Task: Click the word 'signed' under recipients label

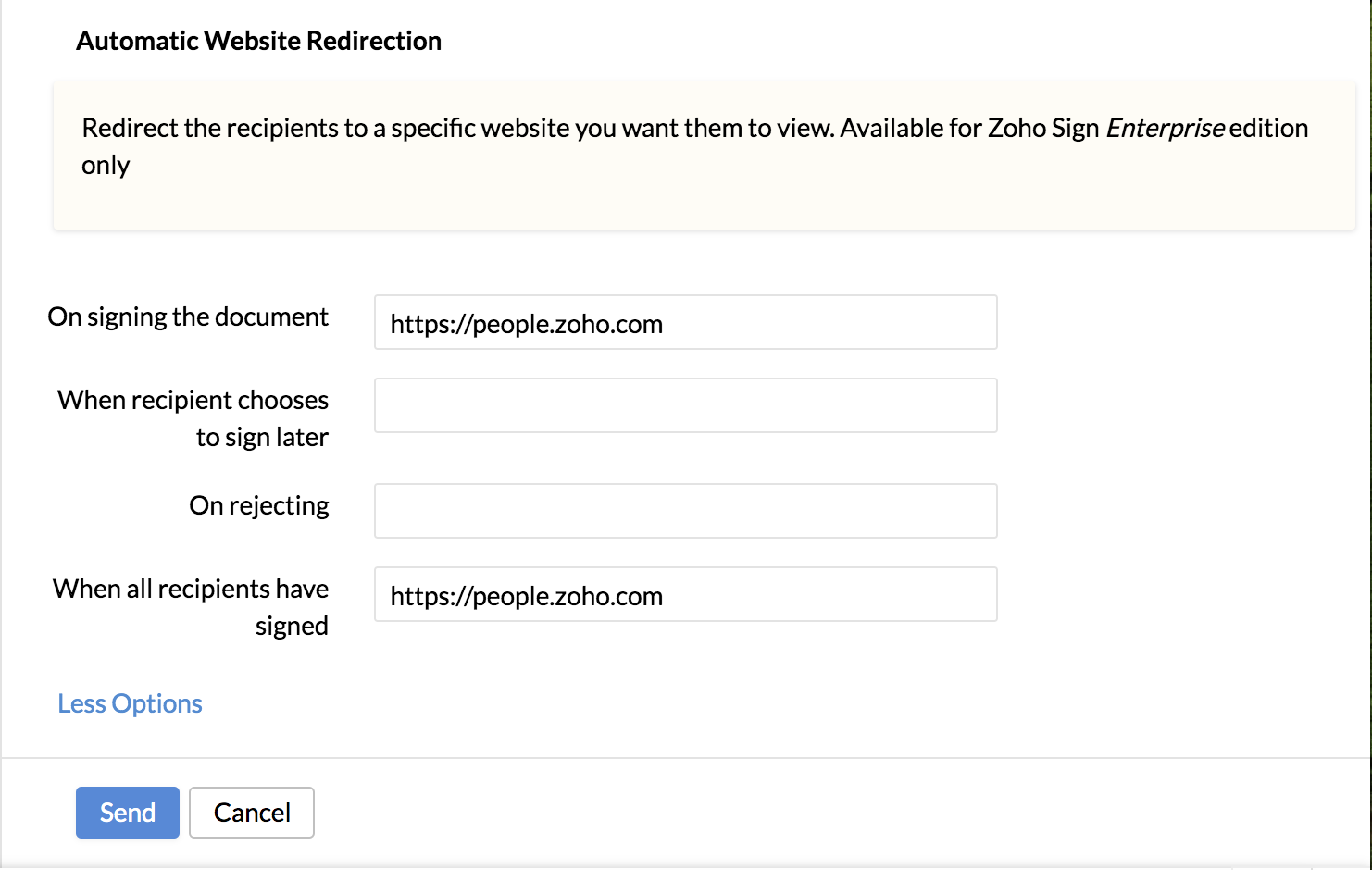Action: 292,626
